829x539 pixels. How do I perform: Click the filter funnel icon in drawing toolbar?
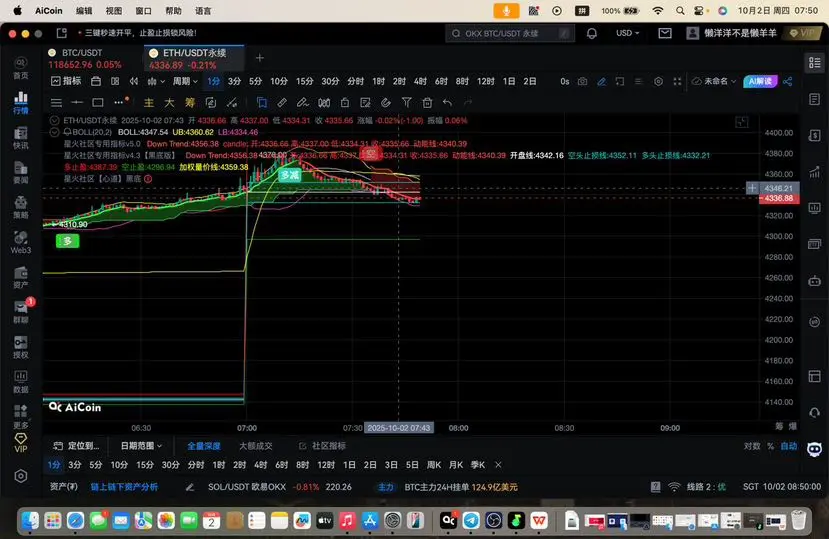pos(407,103)
